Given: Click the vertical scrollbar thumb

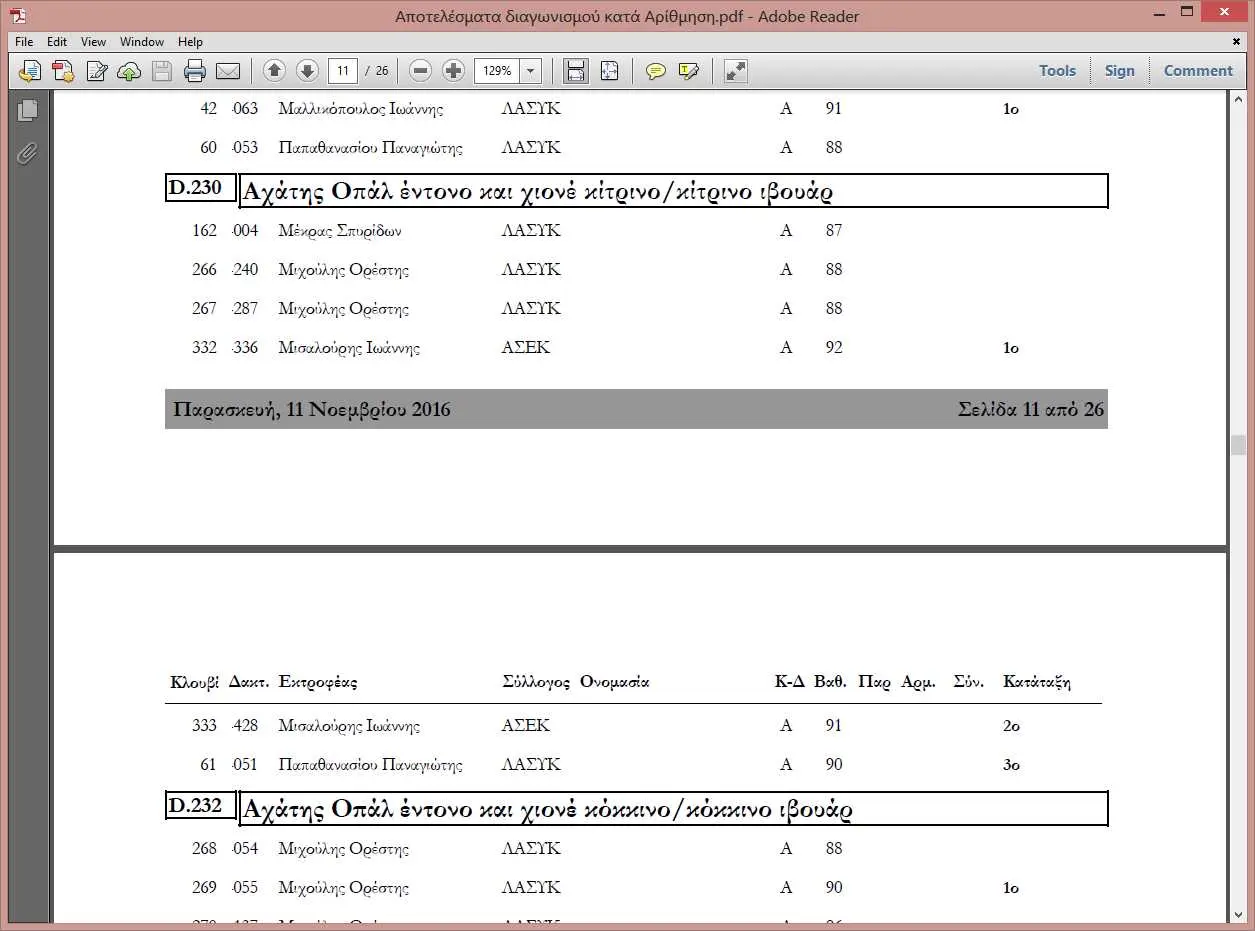Looking at the screenshot, I should click(x=1239, y=445).
